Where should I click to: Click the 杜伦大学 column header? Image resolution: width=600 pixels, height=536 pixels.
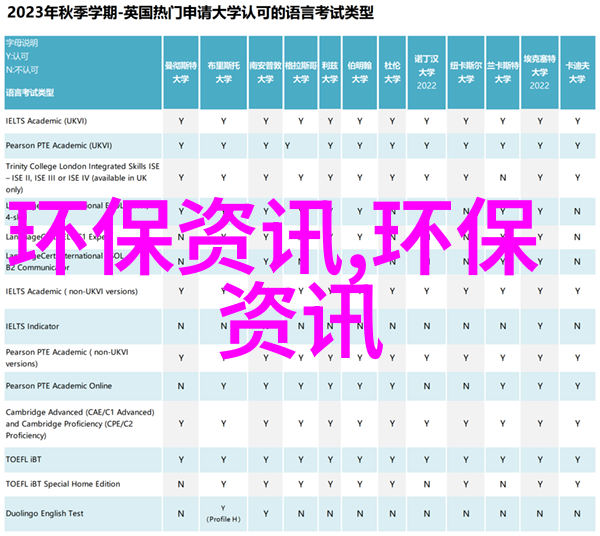tap(392, 72)
